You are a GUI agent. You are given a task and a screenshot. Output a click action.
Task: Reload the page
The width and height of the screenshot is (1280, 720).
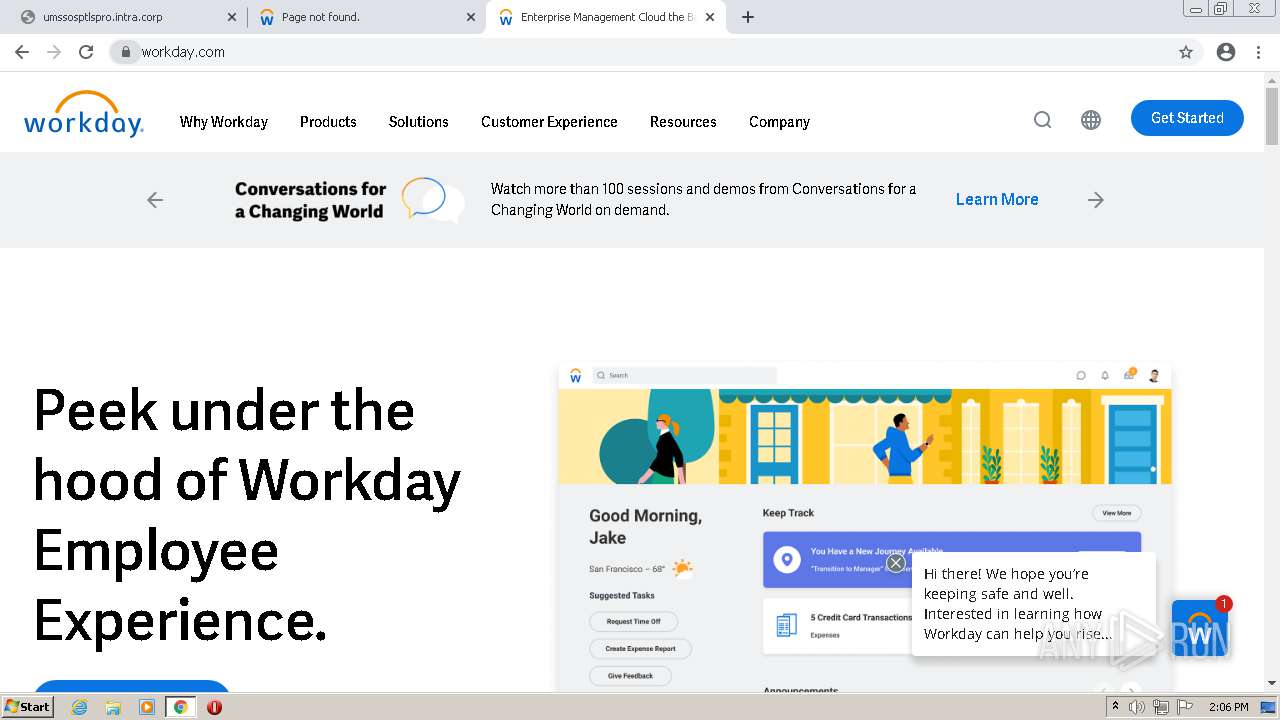point(86,52)
